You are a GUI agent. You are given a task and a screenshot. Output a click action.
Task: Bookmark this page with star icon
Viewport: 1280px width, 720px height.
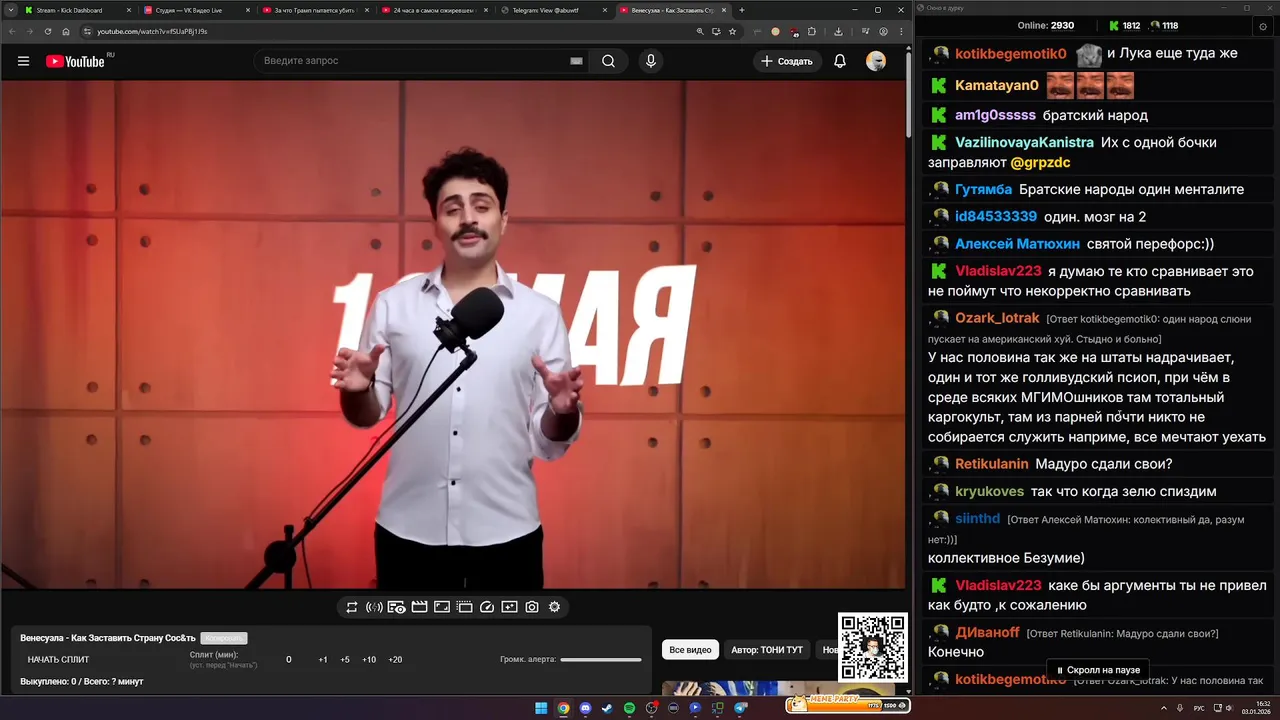click(x=732, y=31)
